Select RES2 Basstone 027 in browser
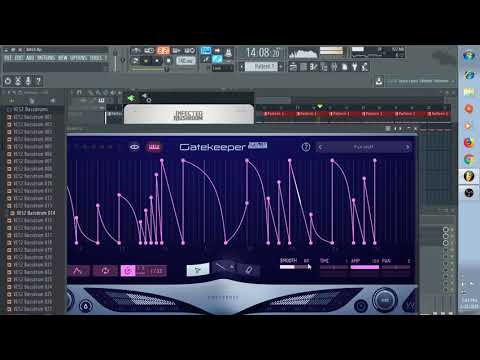 tap(33, 309)
